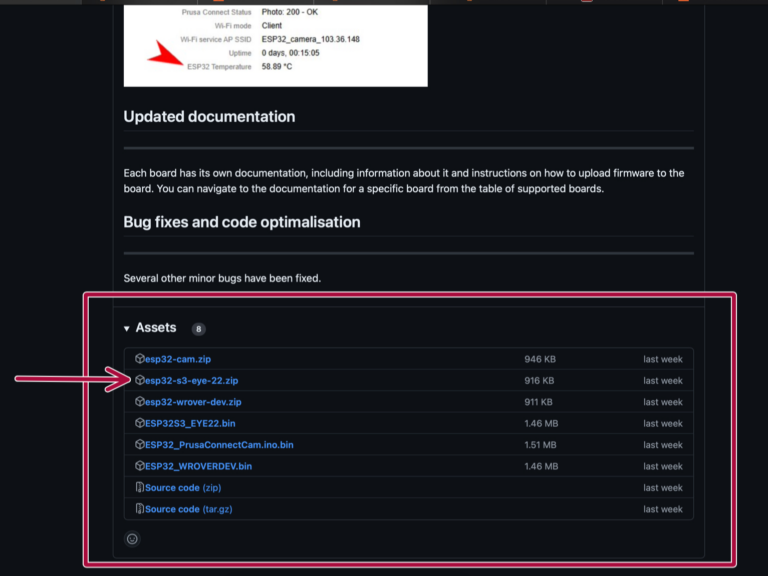This screenshot has width=768, height=576.
Task: Download the esp32-s3-eye-22.zip asset
Action: click(x=192, y=380)
